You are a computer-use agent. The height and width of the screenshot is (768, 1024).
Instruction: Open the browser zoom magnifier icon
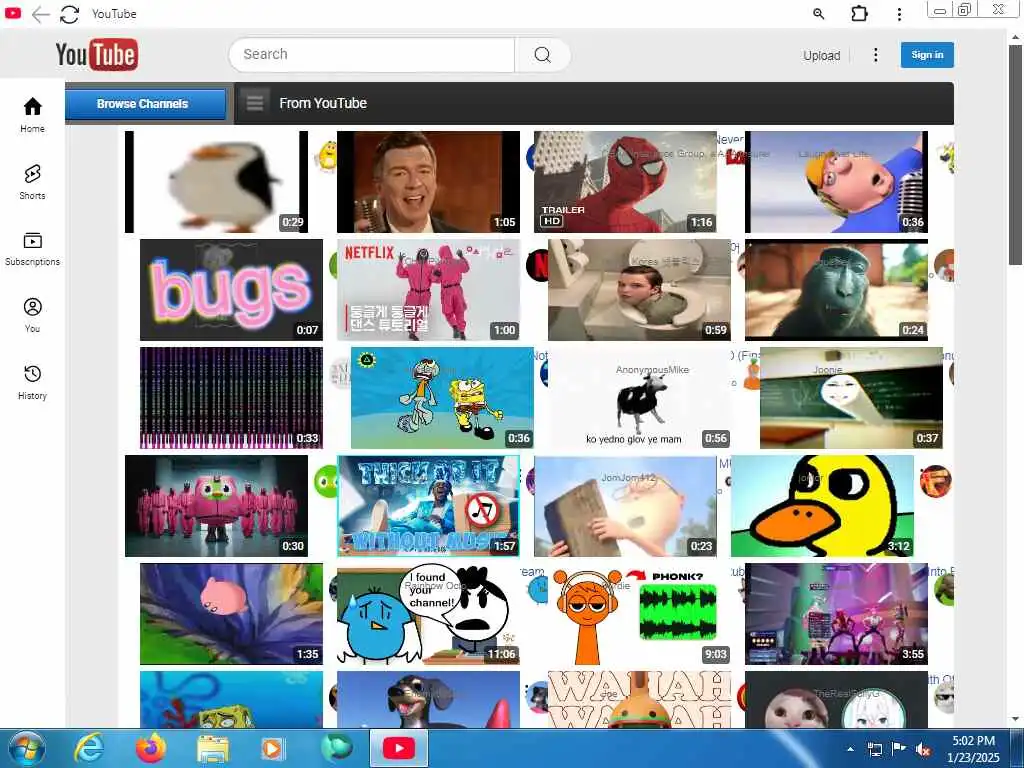point(818,14)
